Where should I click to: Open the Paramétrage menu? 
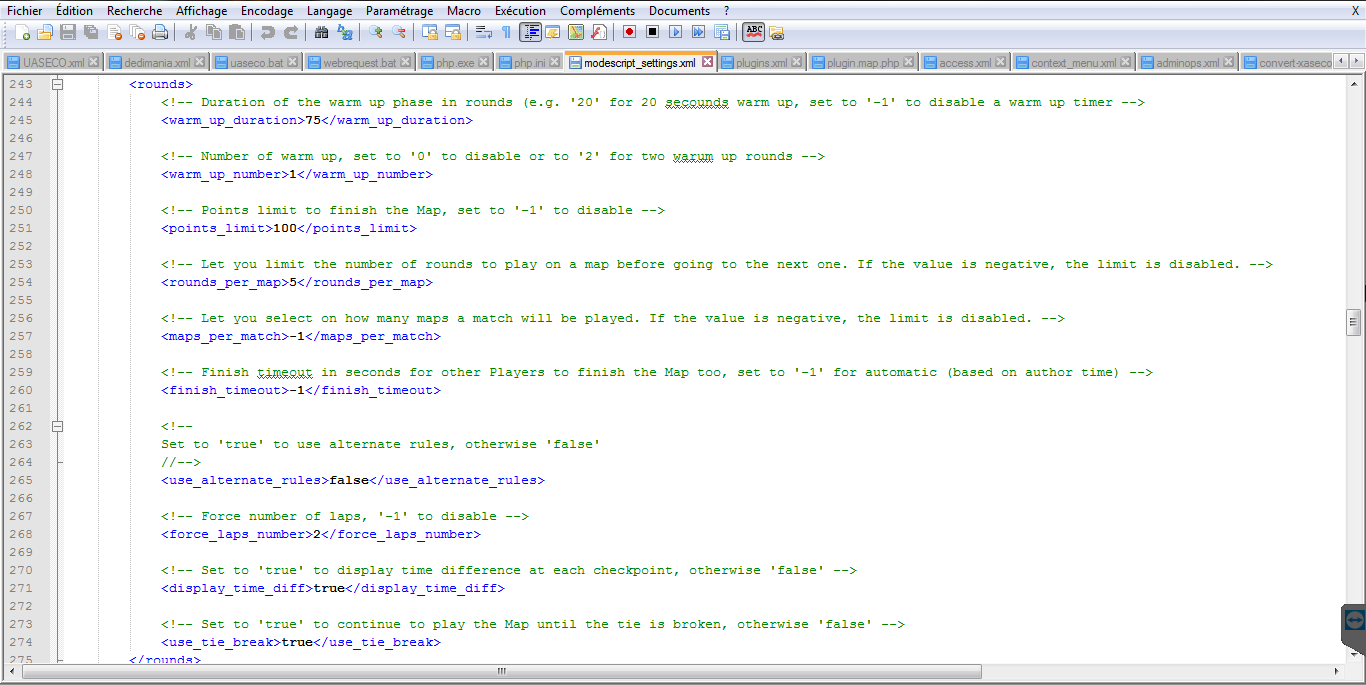click(x=400, y=10)
